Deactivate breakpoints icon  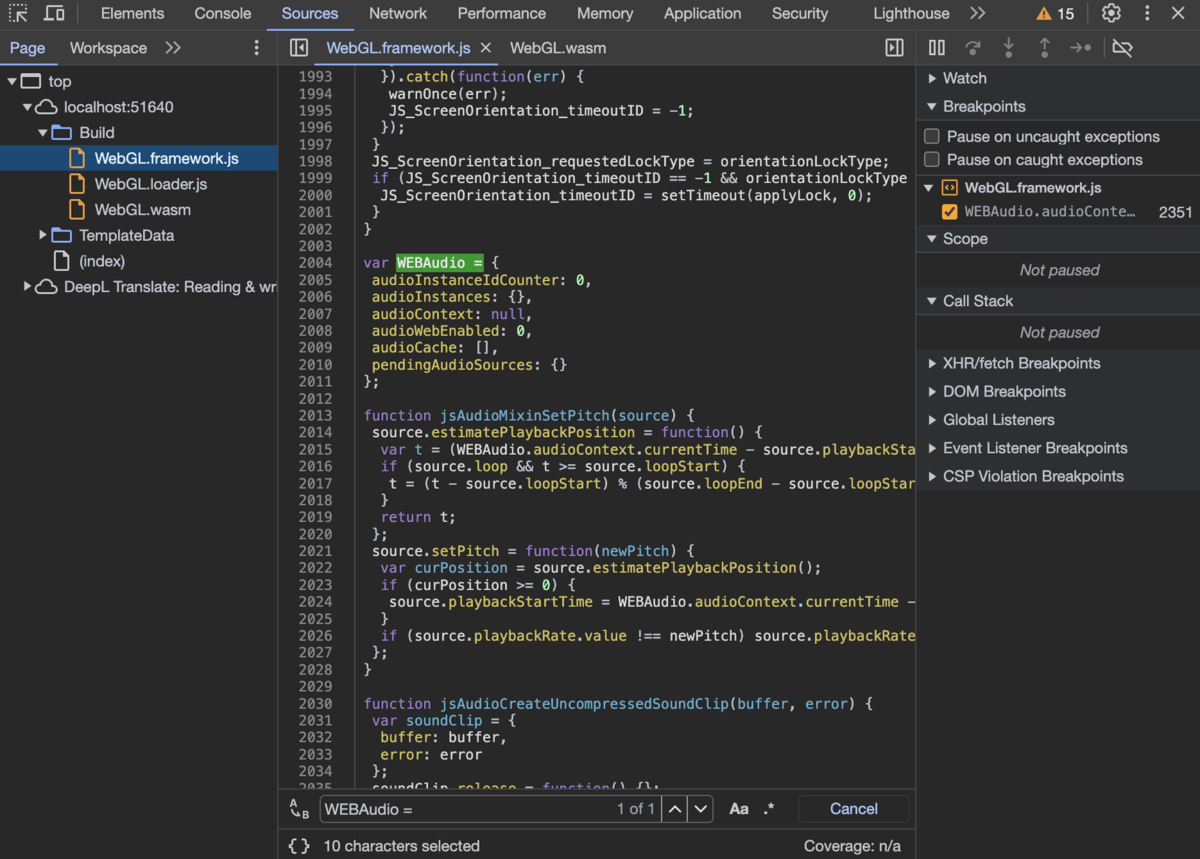pos(1122,48)
